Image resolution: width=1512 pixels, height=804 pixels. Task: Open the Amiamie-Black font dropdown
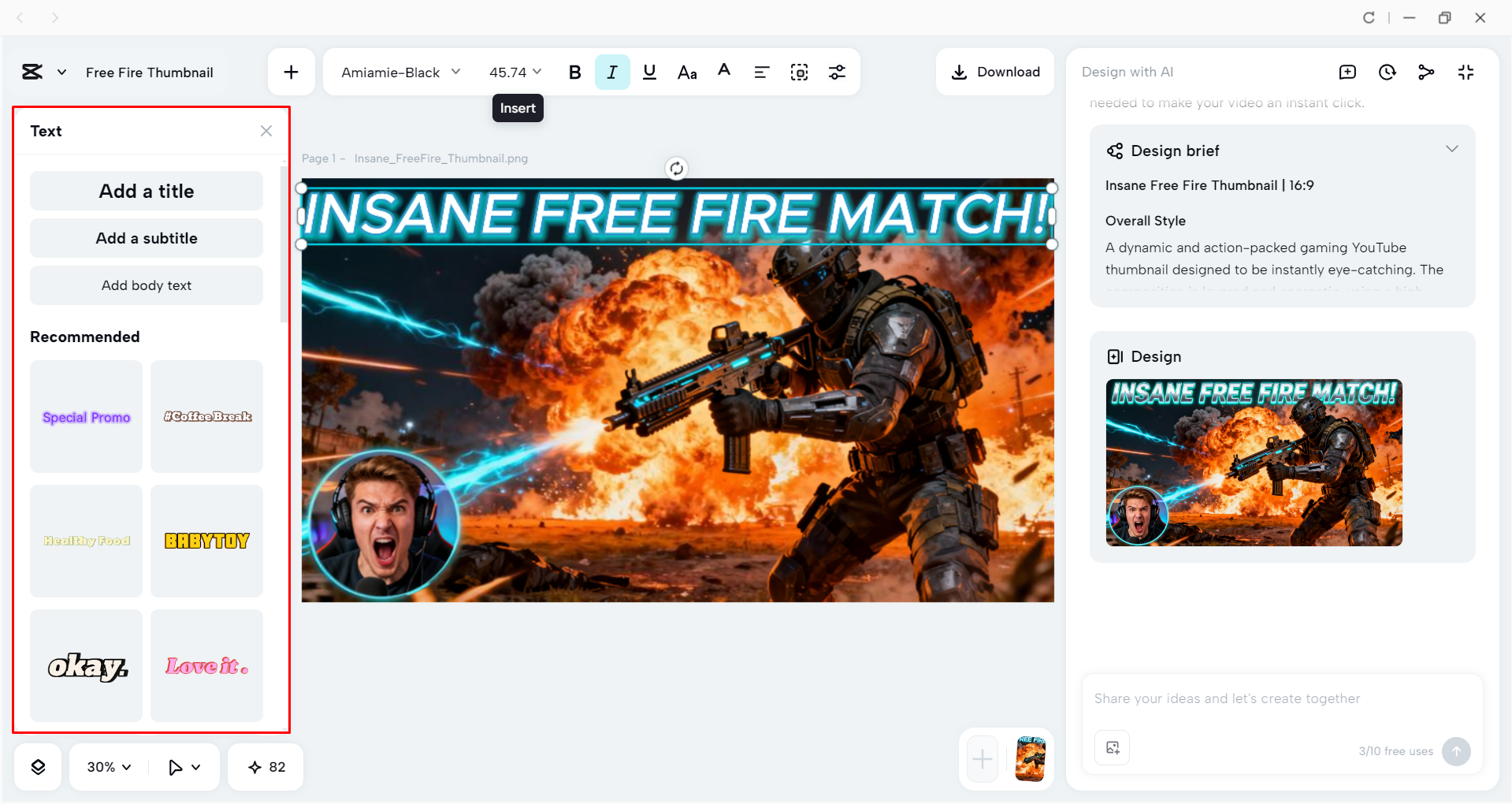(x=401, y=72)
